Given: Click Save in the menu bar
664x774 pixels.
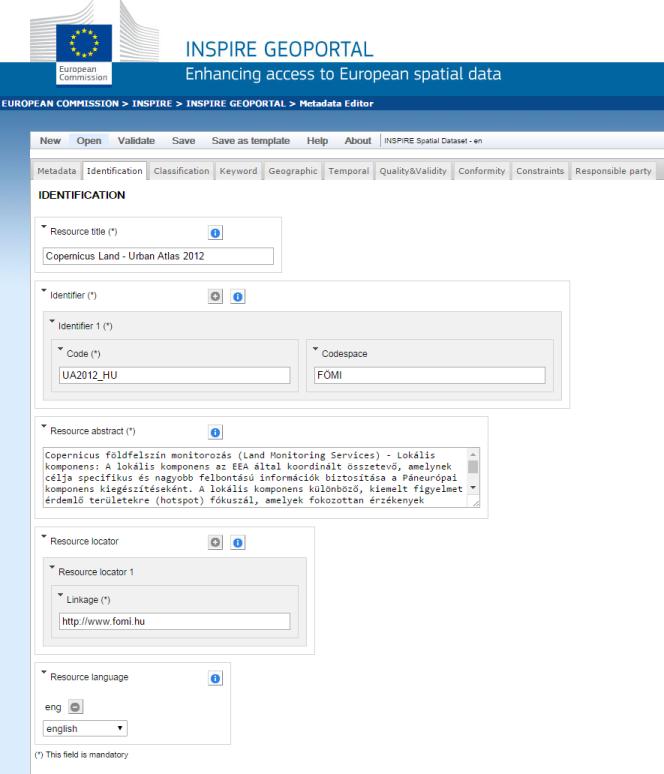Looking at the screenshot, I should click(x=184, y=141).
